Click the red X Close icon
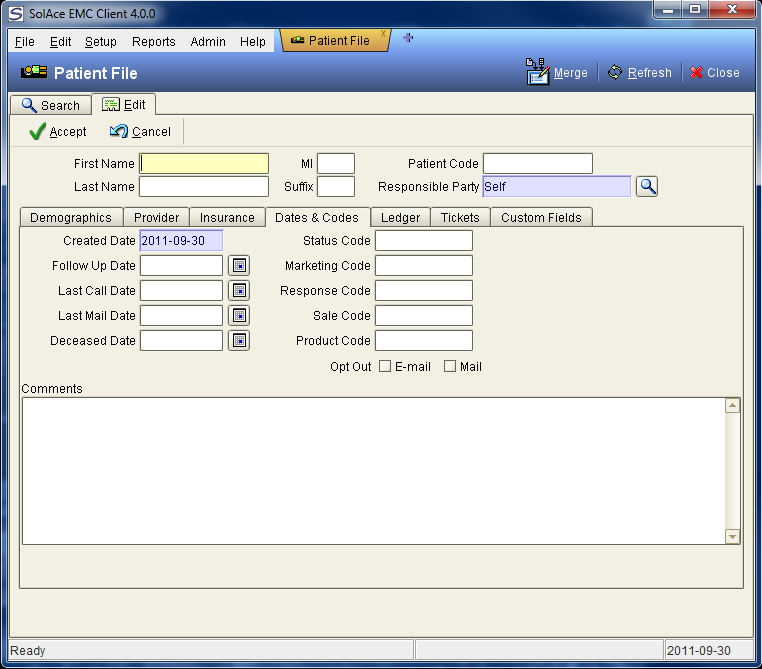The image size is (762, 669). pos(696,72)
